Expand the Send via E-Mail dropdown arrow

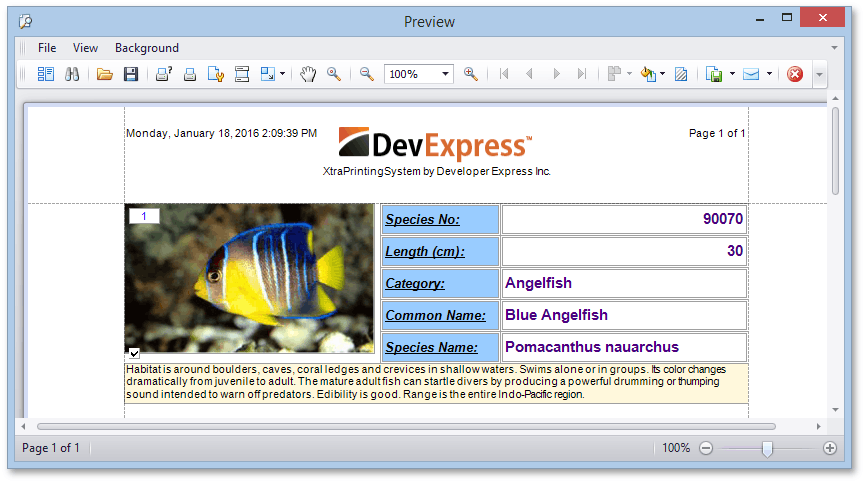coord(769,74)
